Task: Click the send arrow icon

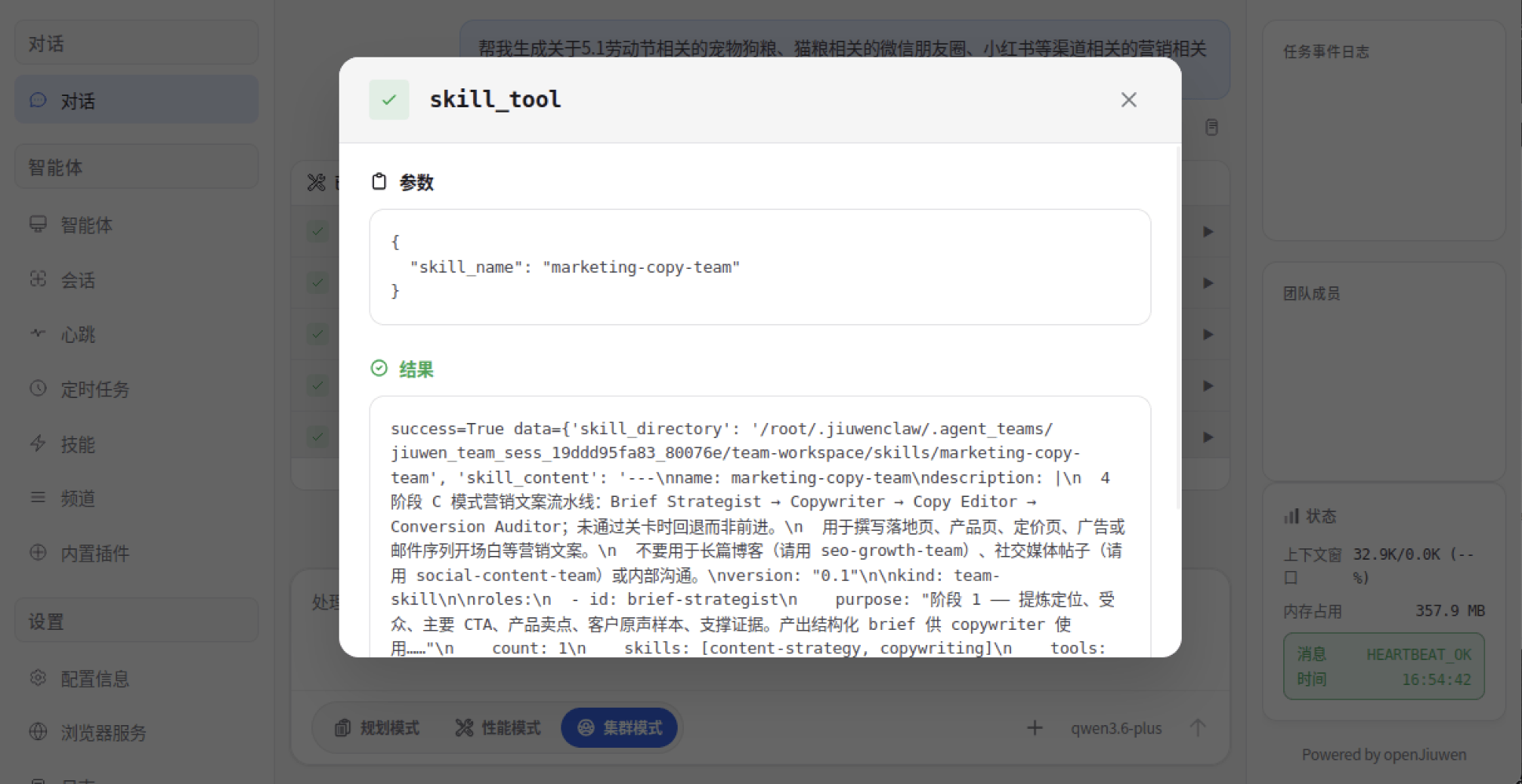Action: pyautogui.click(x=1198, y=728)
